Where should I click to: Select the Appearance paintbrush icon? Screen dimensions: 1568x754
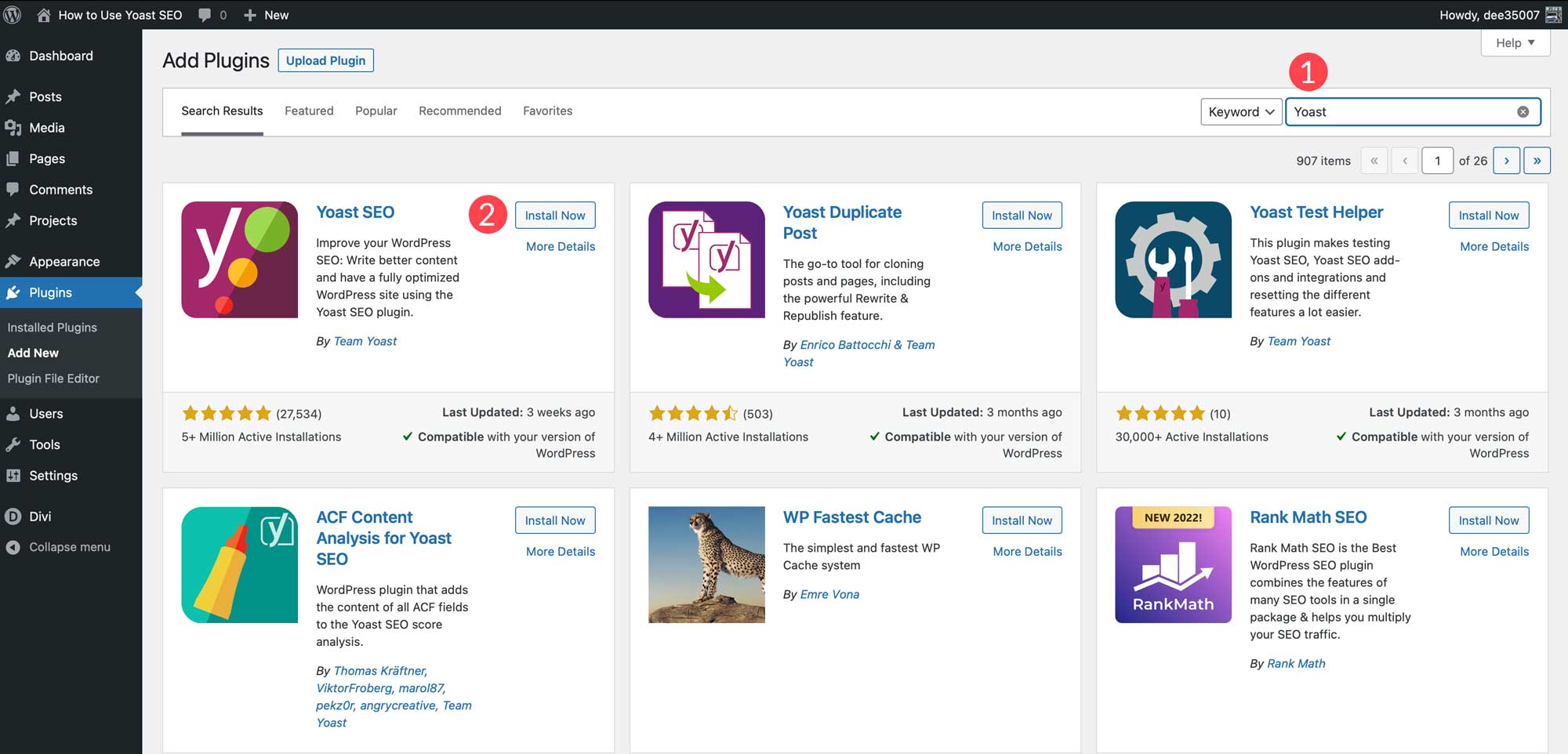[16, 261]
